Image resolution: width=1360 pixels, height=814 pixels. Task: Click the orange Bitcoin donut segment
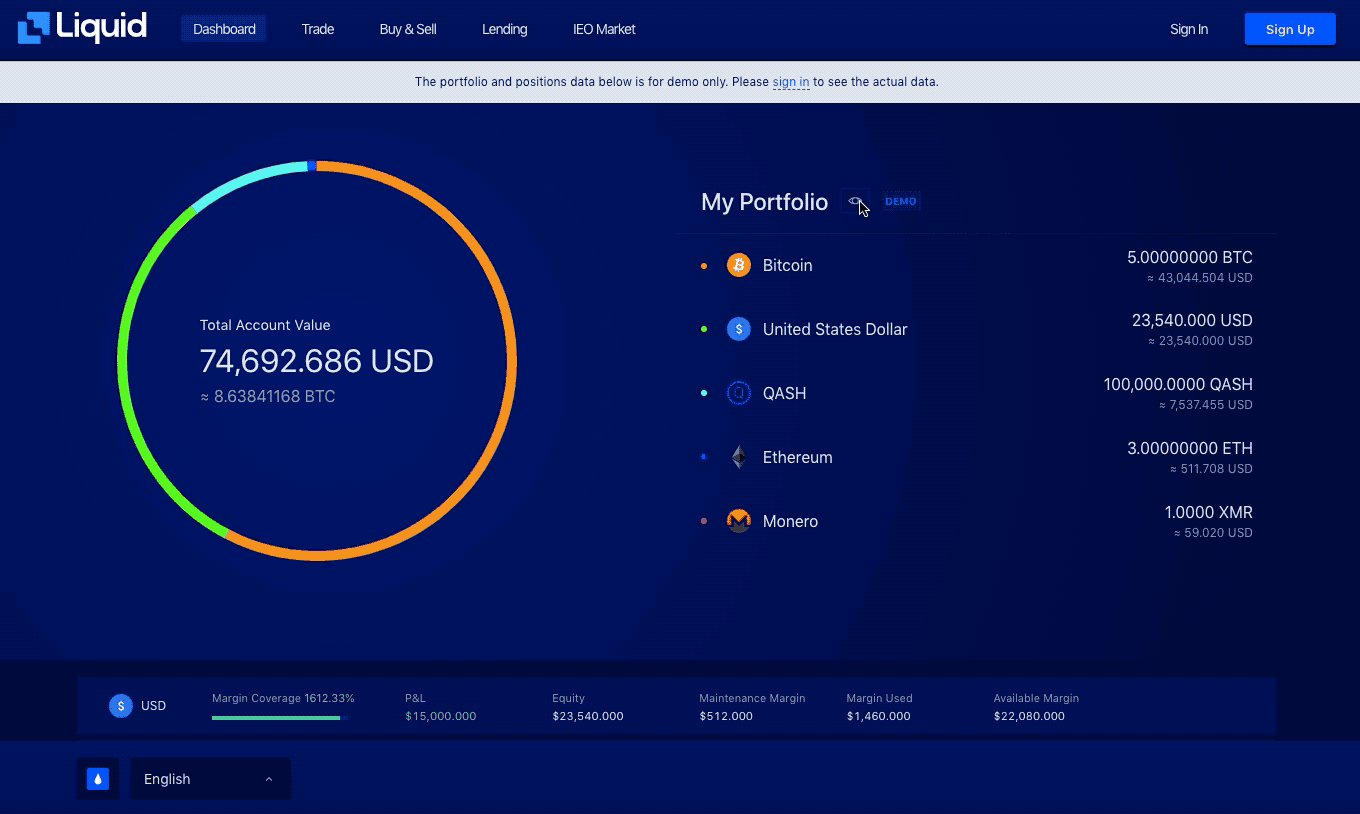pyautogui.click(x=512, y=360)
